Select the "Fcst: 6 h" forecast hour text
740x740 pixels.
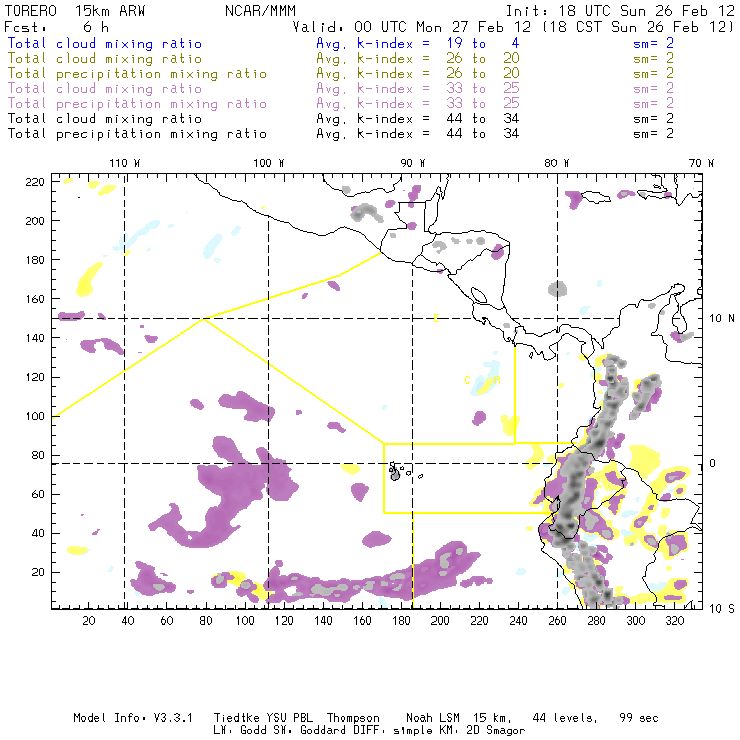(56, 27)
